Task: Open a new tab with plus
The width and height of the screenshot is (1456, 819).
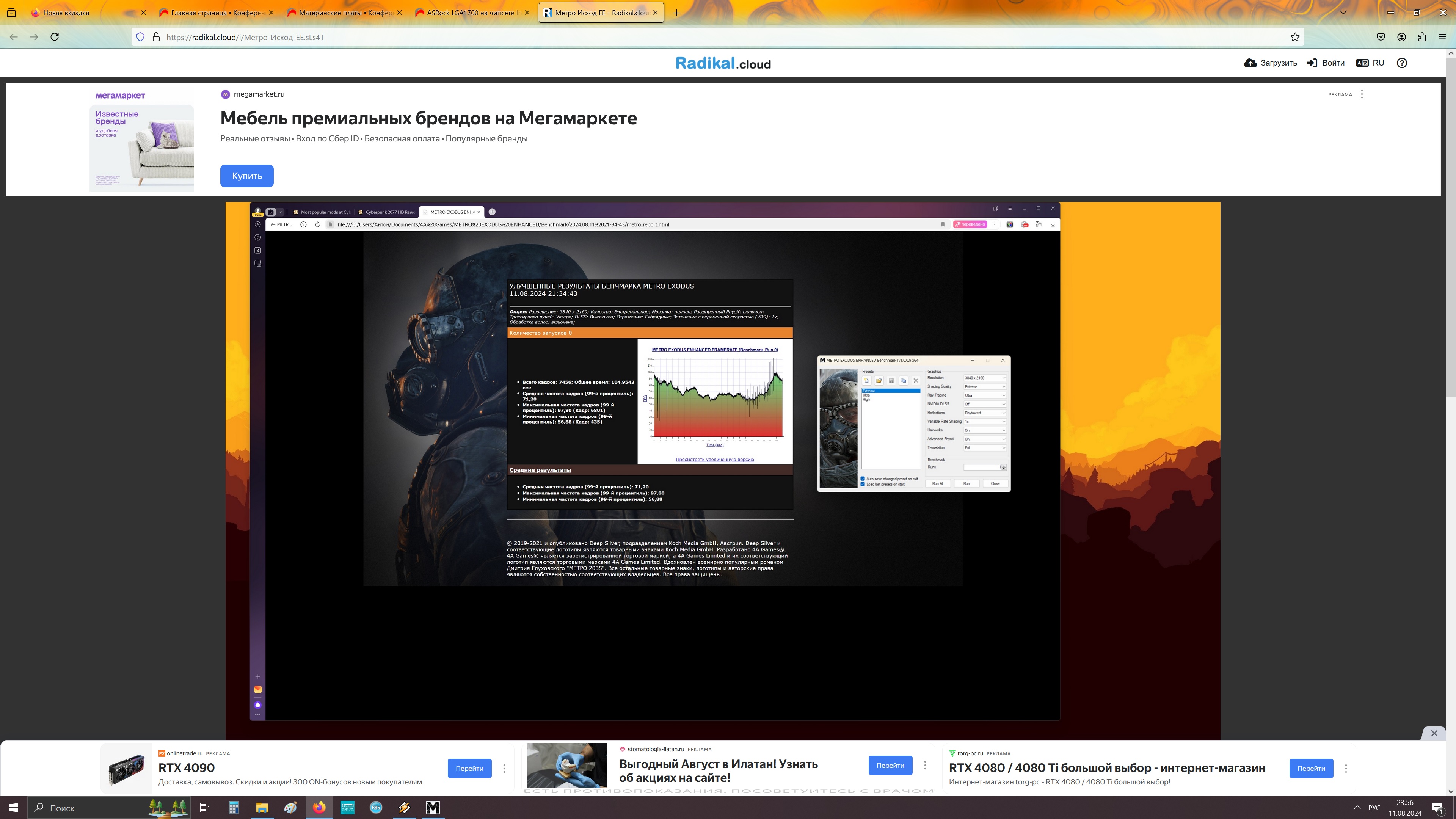Action: 676,13
